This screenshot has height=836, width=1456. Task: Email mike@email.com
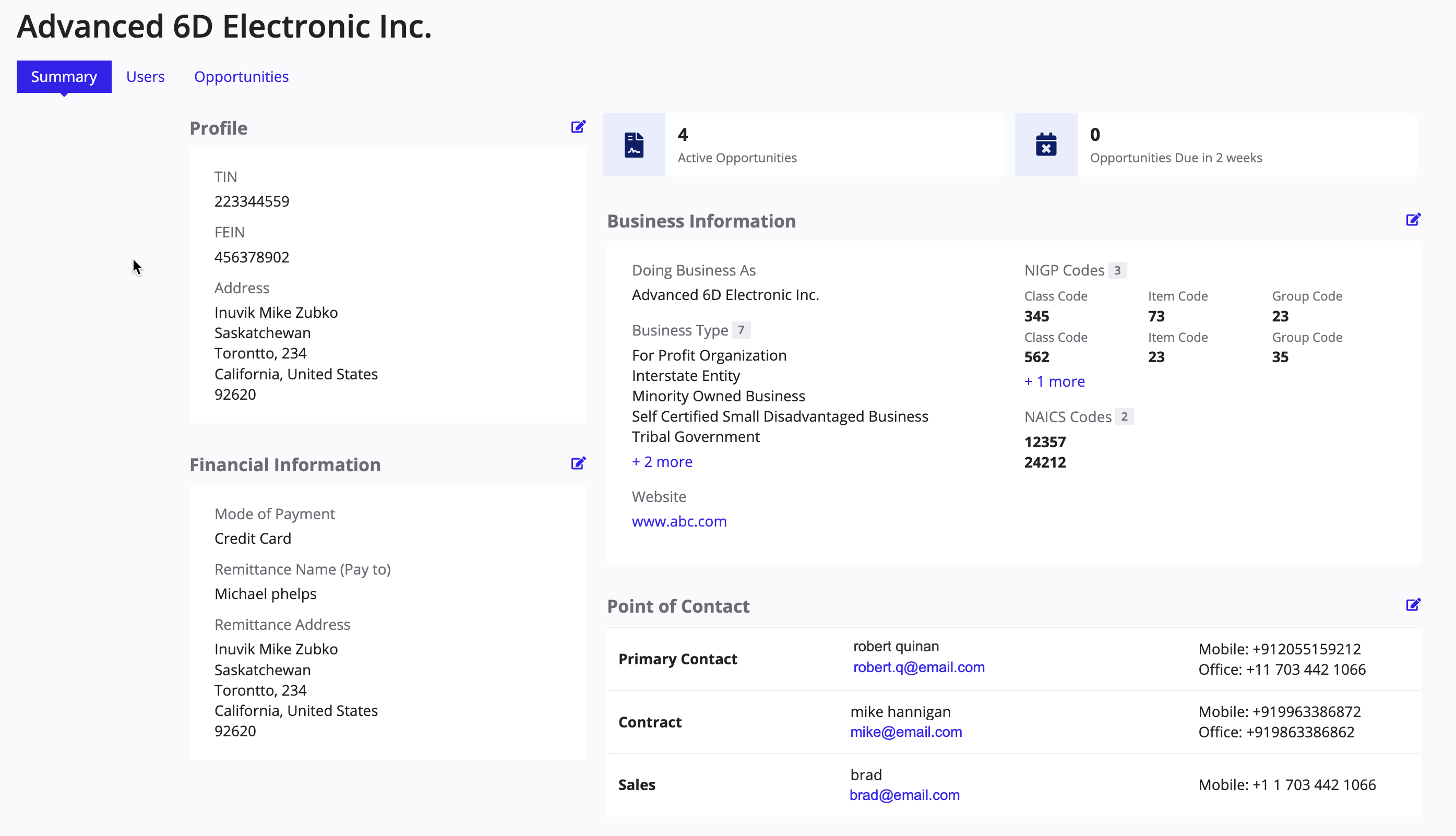[x=906, y=732]
